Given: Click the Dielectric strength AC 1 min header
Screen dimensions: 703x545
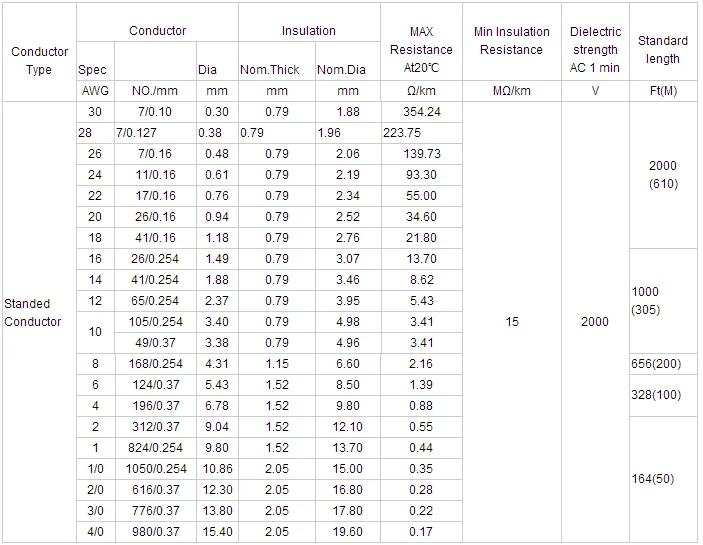Looking at the screenshot, I should pos(596,50).
